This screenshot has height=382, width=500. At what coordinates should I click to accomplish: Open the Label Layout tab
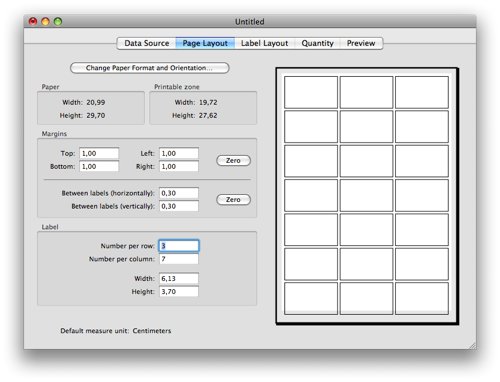point(264,43)
